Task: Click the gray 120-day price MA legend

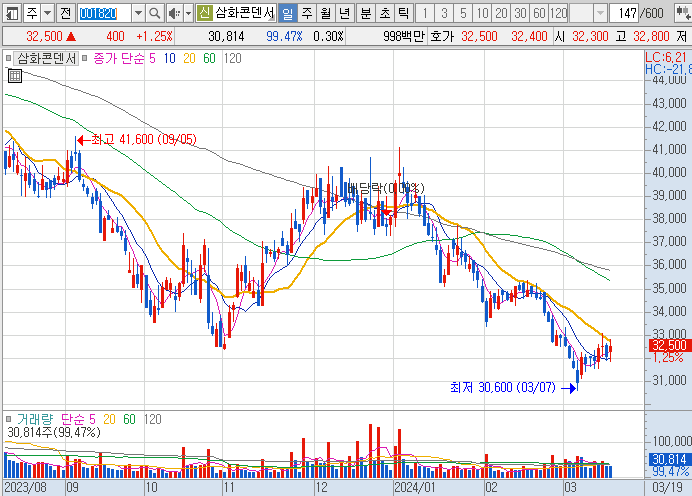Action: [232, 58]
